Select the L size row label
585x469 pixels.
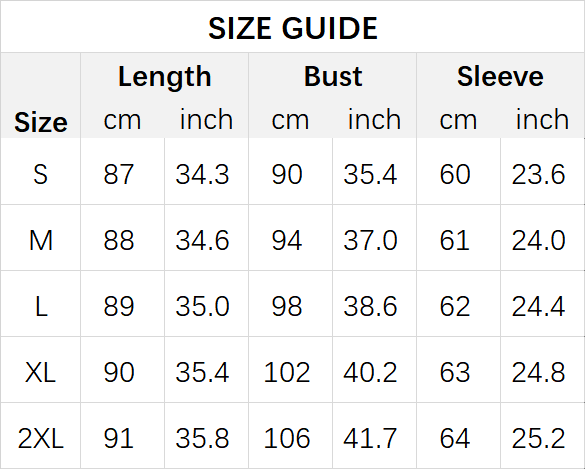[x=41, y=306]
